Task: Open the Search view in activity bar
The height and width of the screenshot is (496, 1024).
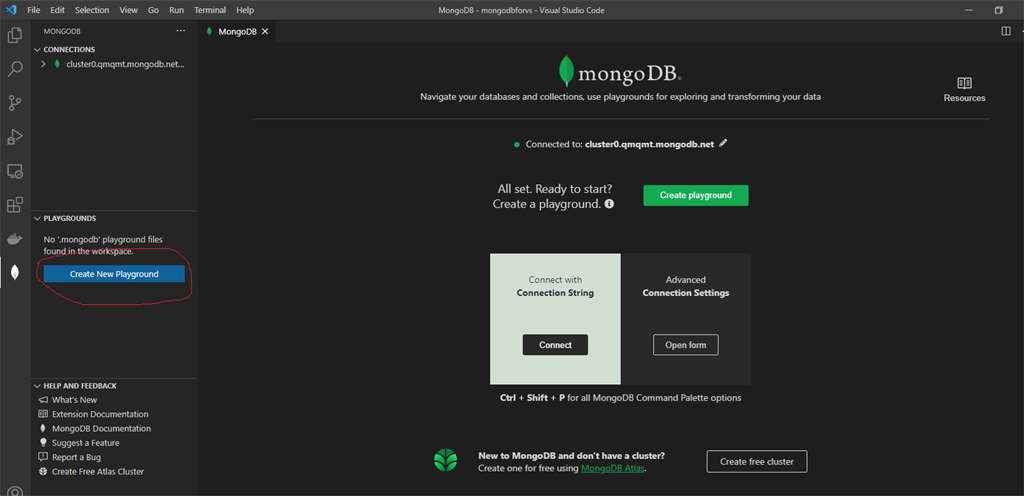Action: [14, 69]
